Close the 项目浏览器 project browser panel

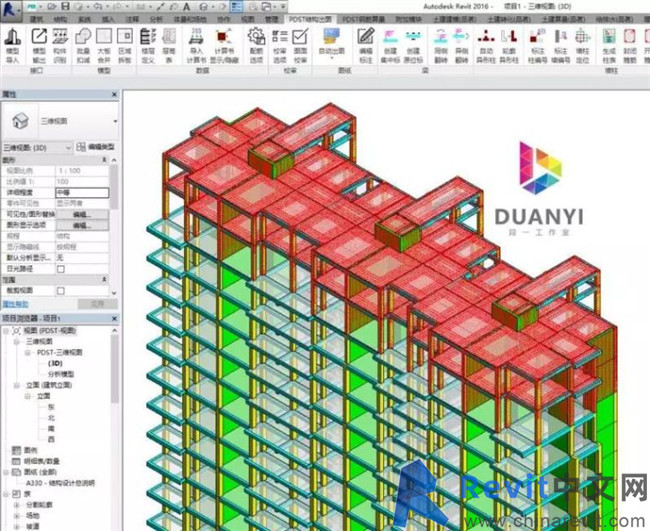pyautogui.click(x=115, y=318)
